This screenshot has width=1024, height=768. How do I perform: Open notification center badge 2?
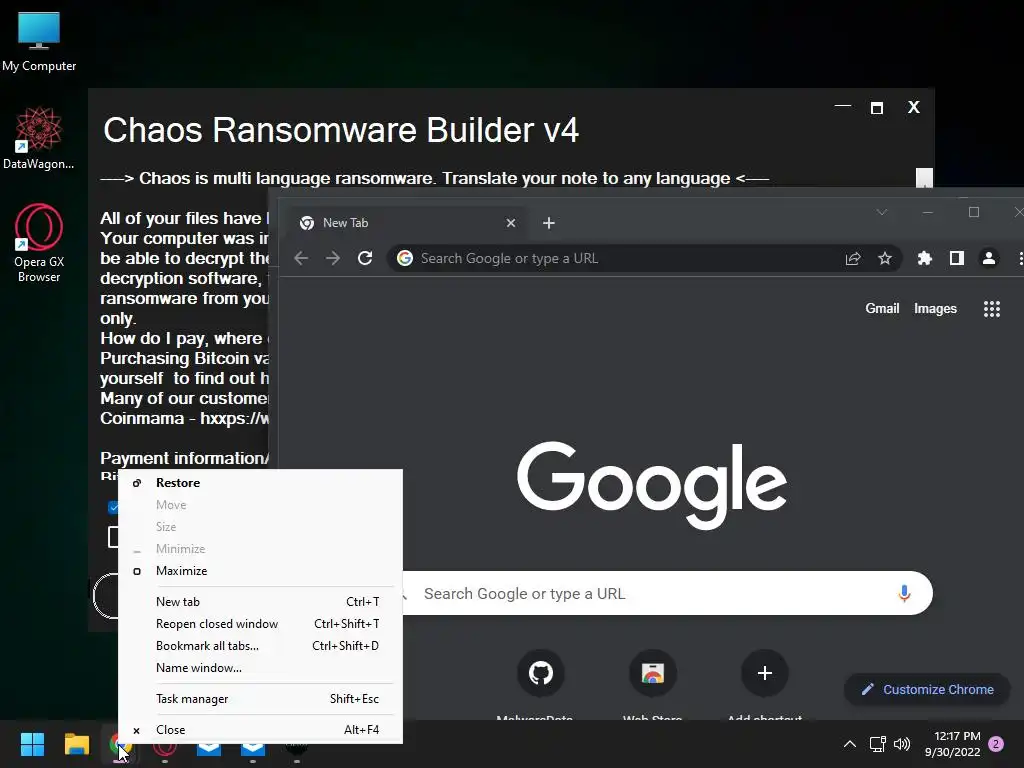point(996,744)
